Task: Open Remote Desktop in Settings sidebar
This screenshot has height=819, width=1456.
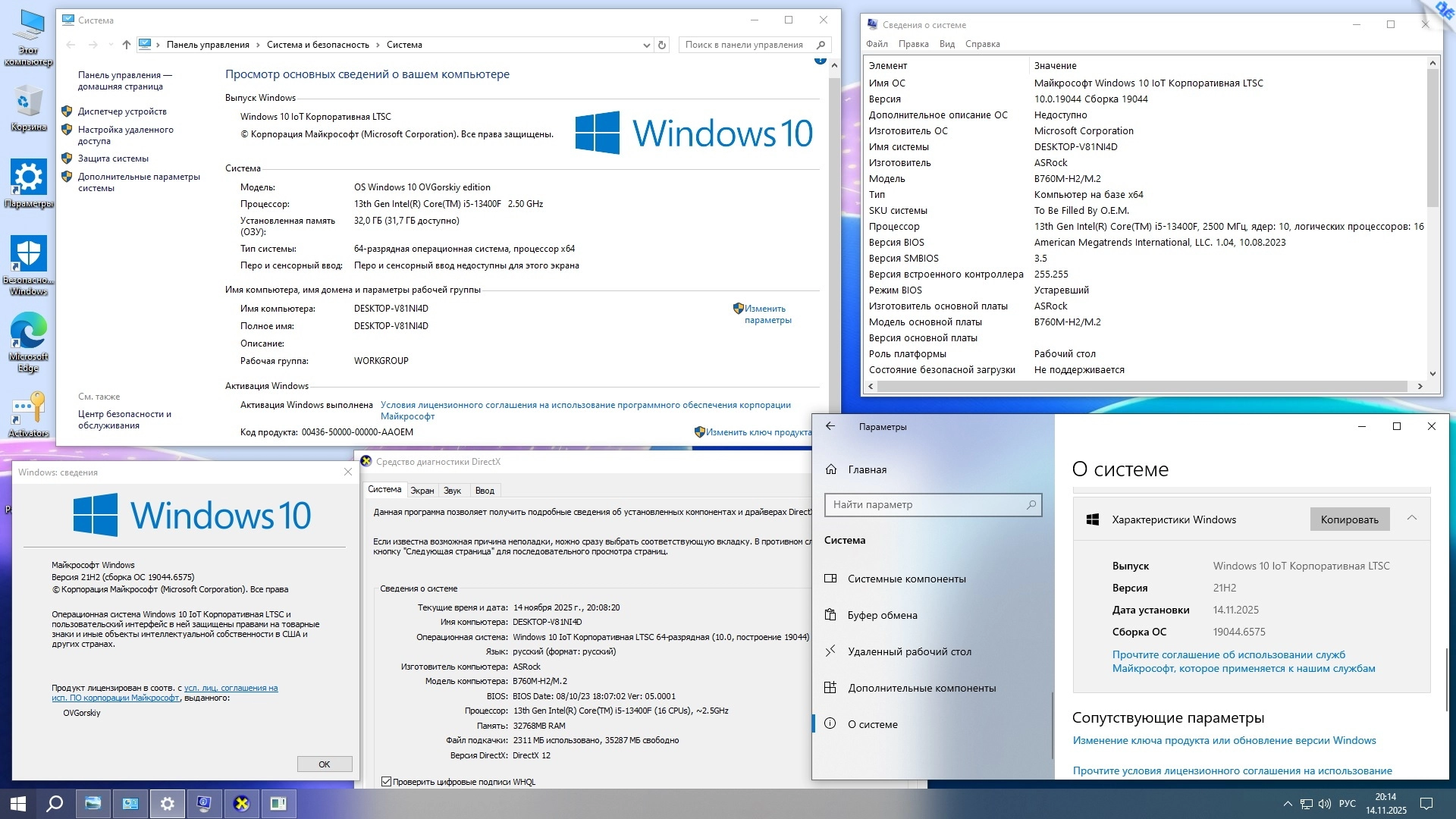Action: click(908, 651)
